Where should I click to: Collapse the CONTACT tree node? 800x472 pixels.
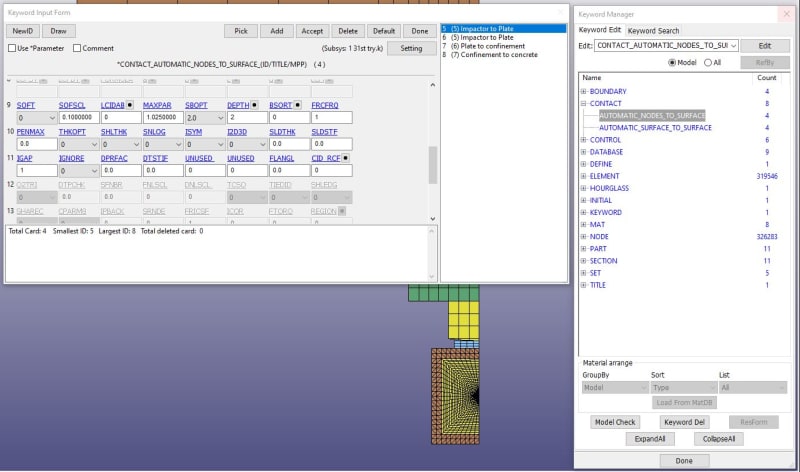(583, 104)
